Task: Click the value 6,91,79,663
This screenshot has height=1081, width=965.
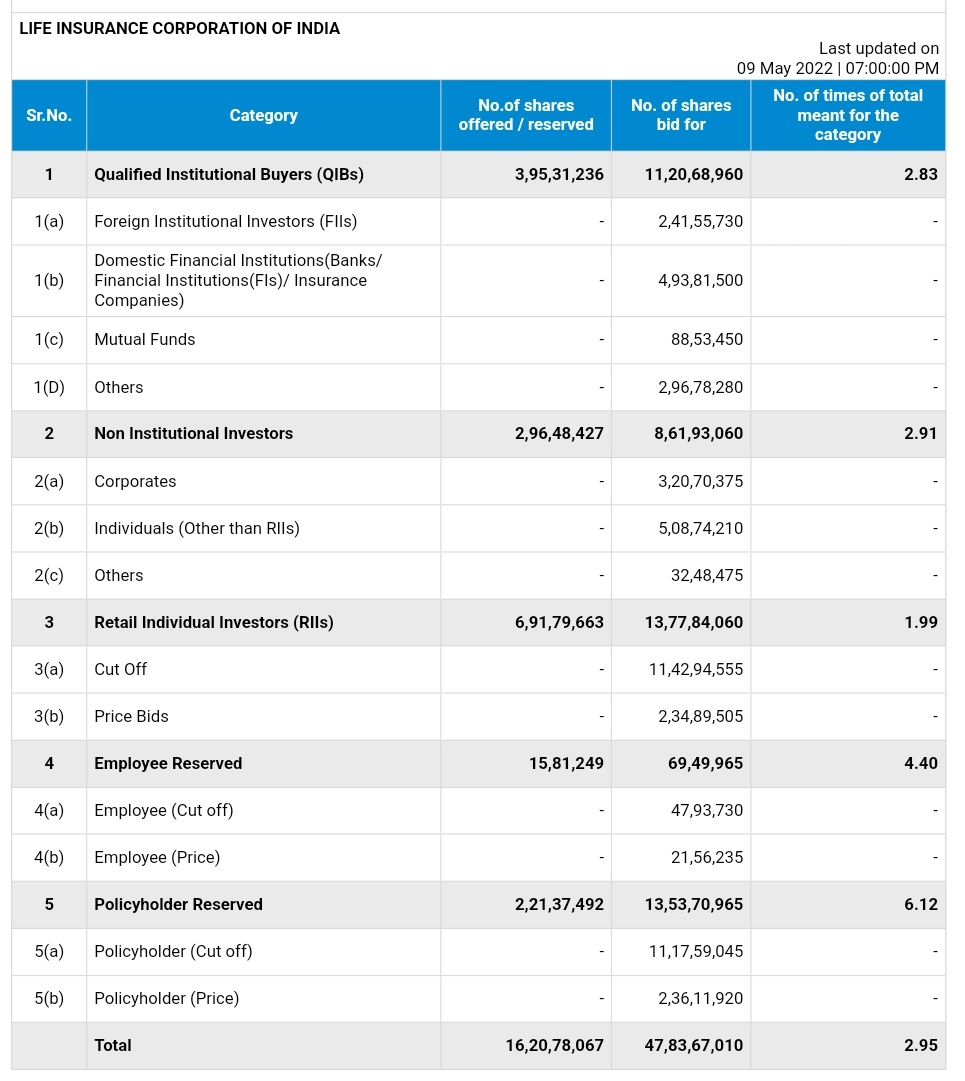Action: click(559, 623)
